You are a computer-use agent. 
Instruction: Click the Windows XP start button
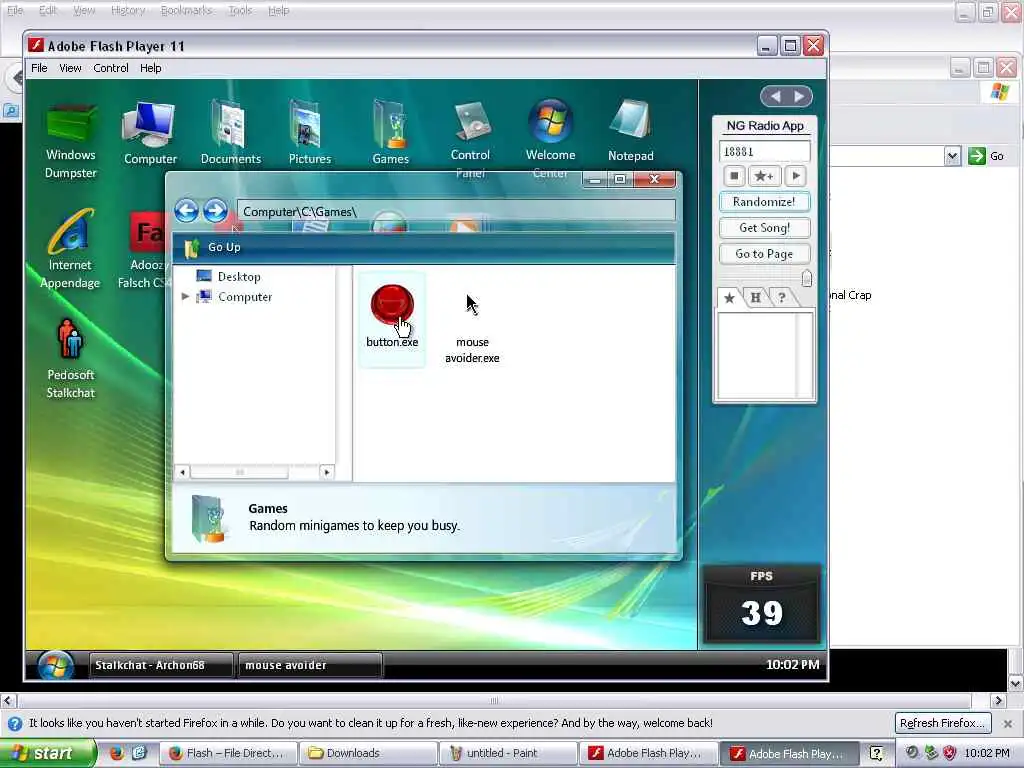coord(47,753)
